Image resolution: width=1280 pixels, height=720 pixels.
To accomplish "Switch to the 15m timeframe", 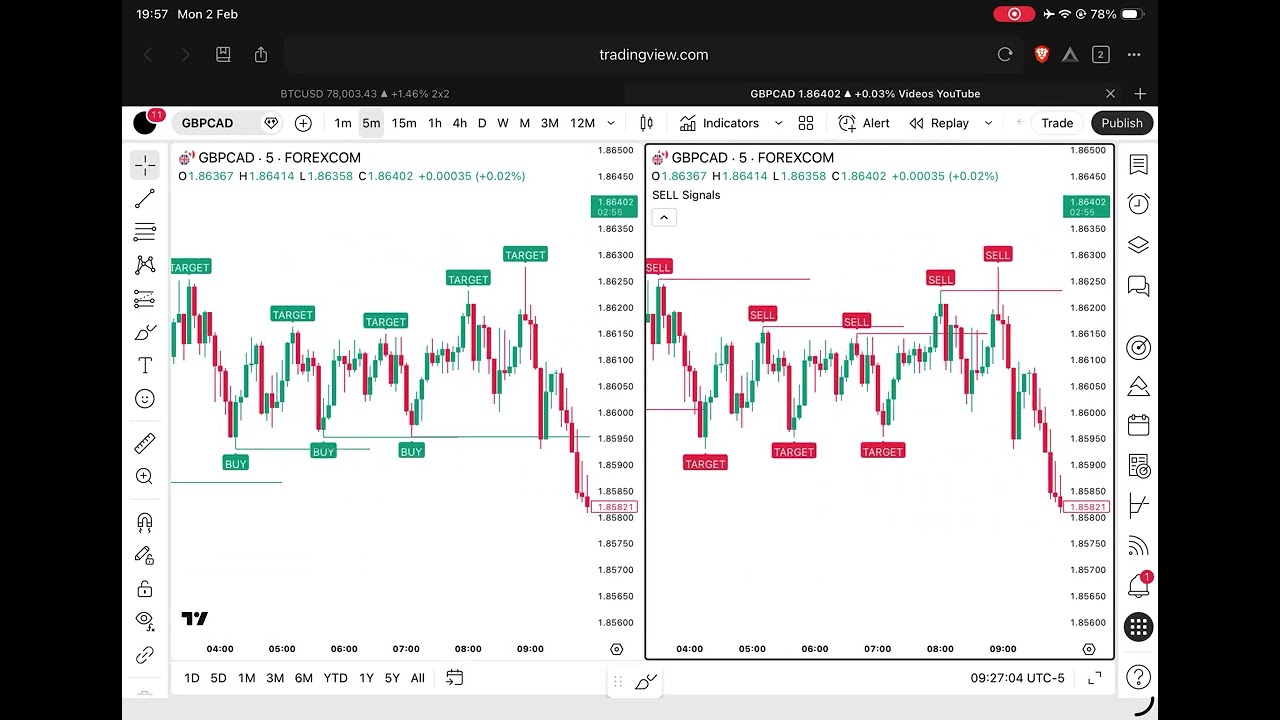I will tap(404, 123).
